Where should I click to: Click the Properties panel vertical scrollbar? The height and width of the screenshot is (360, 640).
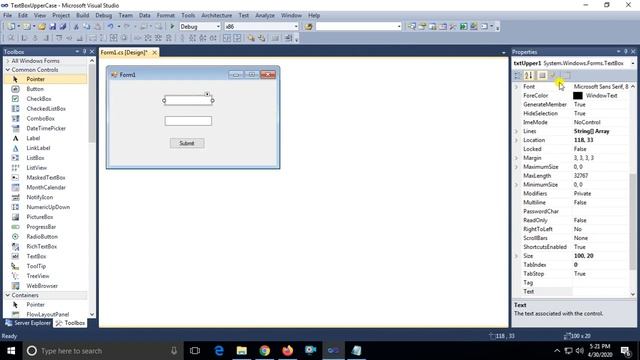633,222
